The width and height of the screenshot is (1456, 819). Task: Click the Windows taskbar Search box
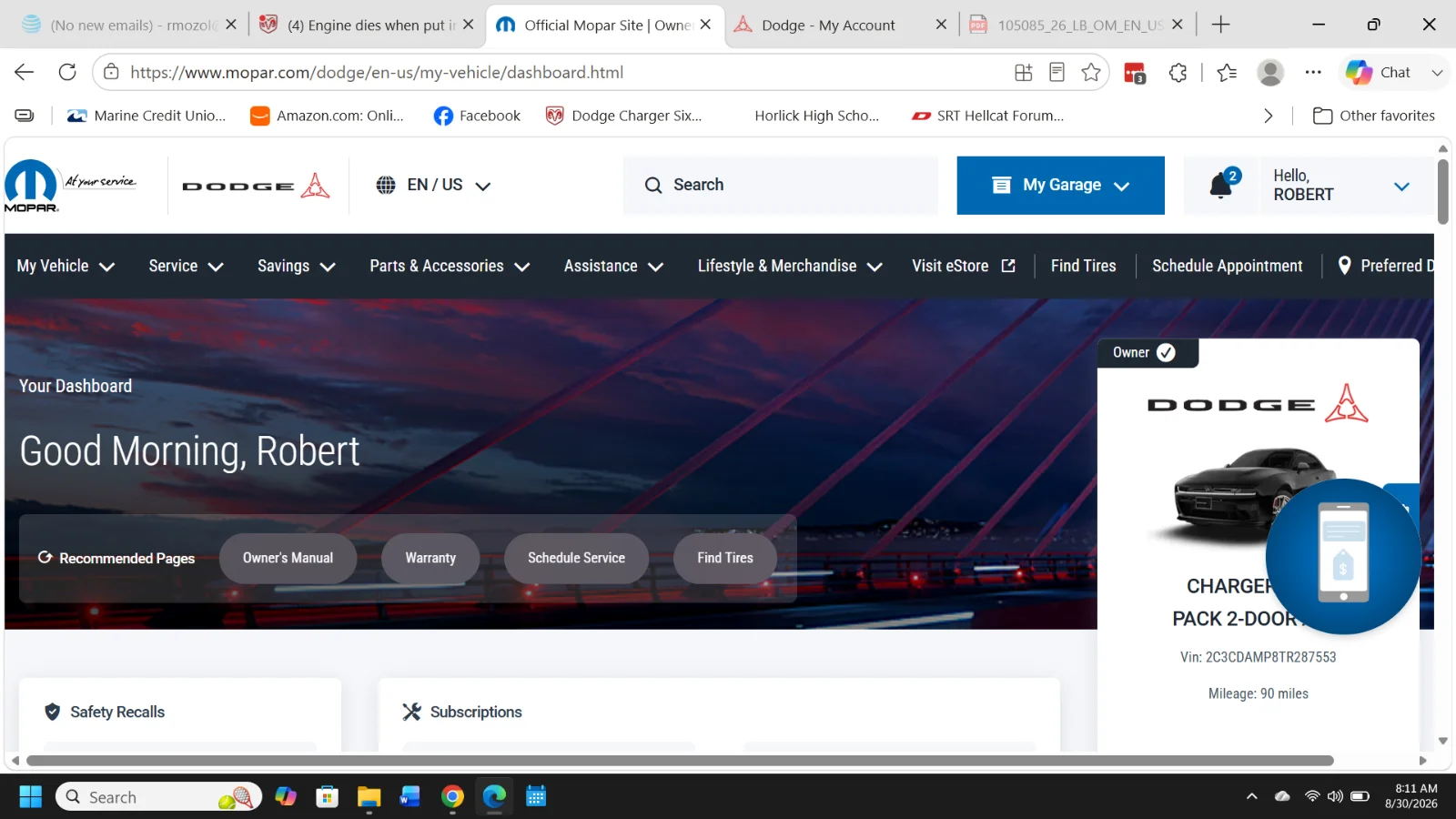click(x=158, y=797)
